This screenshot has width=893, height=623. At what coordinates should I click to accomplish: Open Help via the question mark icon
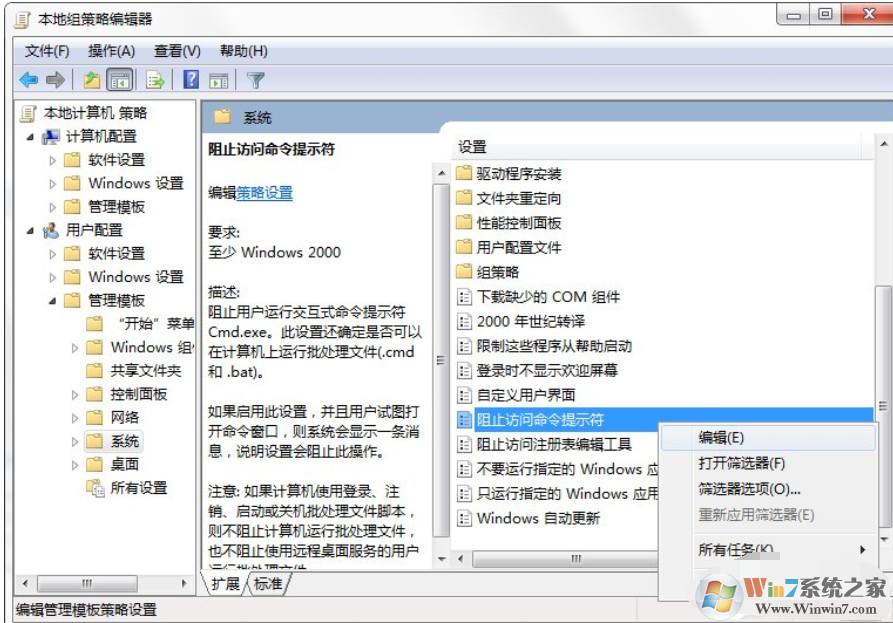point(189,79)
